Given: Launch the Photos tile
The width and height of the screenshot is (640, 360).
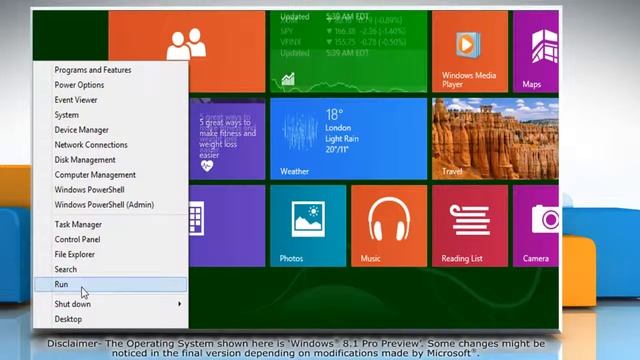Looking at the screenshot, I should 308,226.
